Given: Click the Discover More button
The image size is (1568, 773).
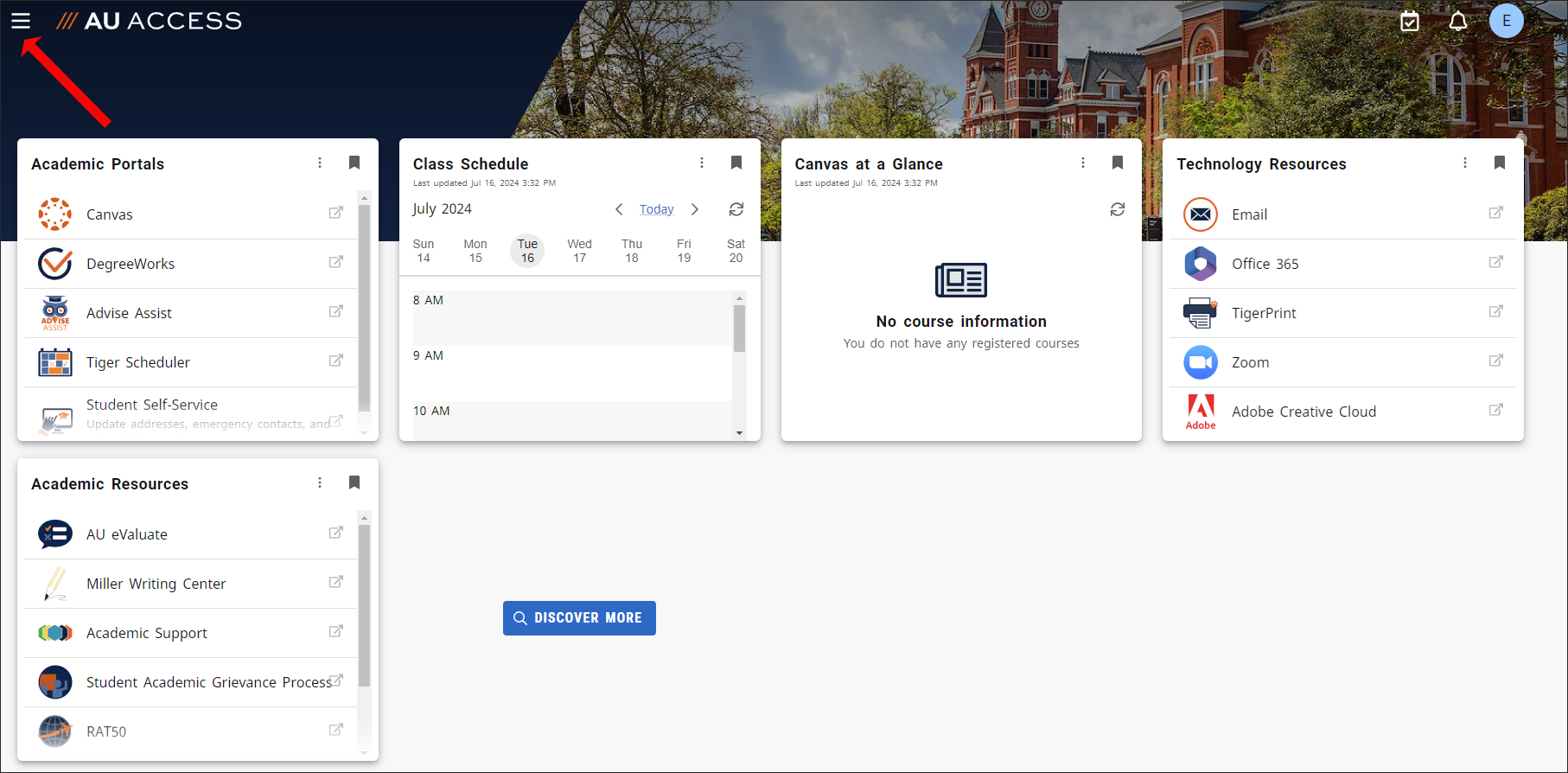Looking at the screenshot, I should [579, 618].
